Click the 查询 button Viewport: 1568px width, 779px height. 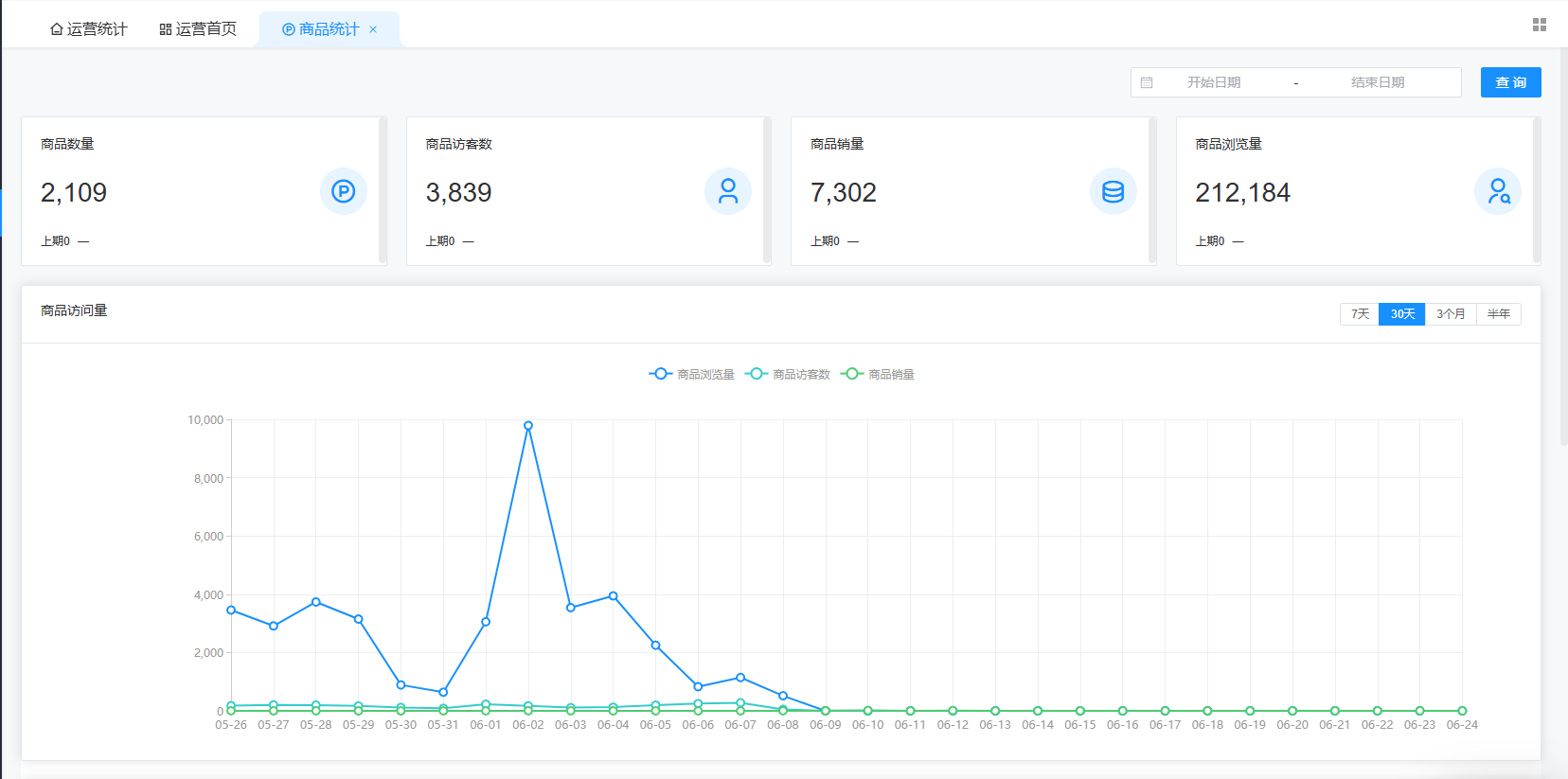[1511, 82]
